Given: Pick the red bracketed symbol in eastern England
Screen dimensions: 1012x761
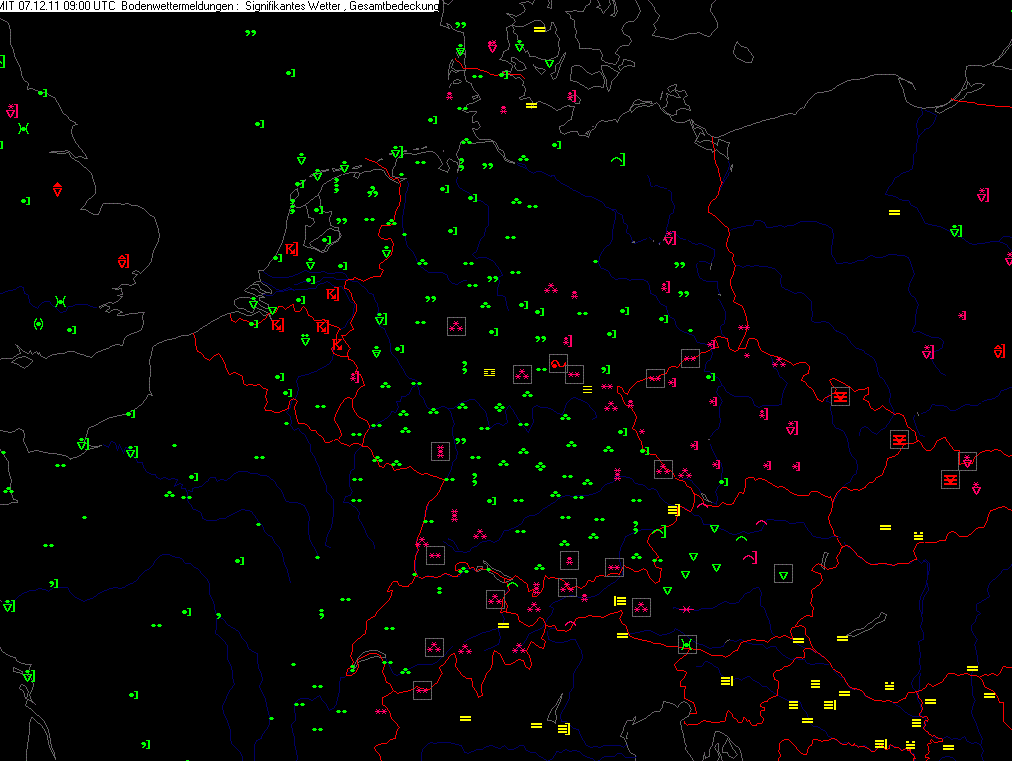Looking at the screenshot, I should (123, 261).
